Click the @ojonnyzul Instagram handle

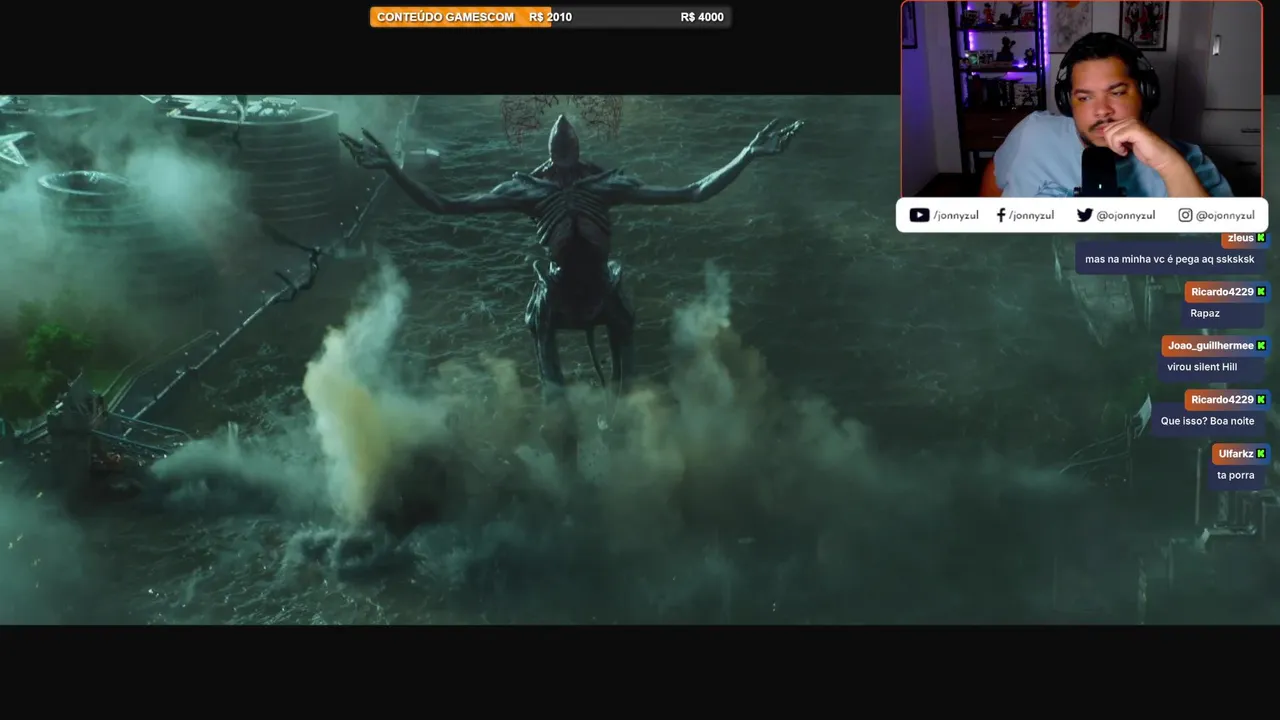point(1225,216)
